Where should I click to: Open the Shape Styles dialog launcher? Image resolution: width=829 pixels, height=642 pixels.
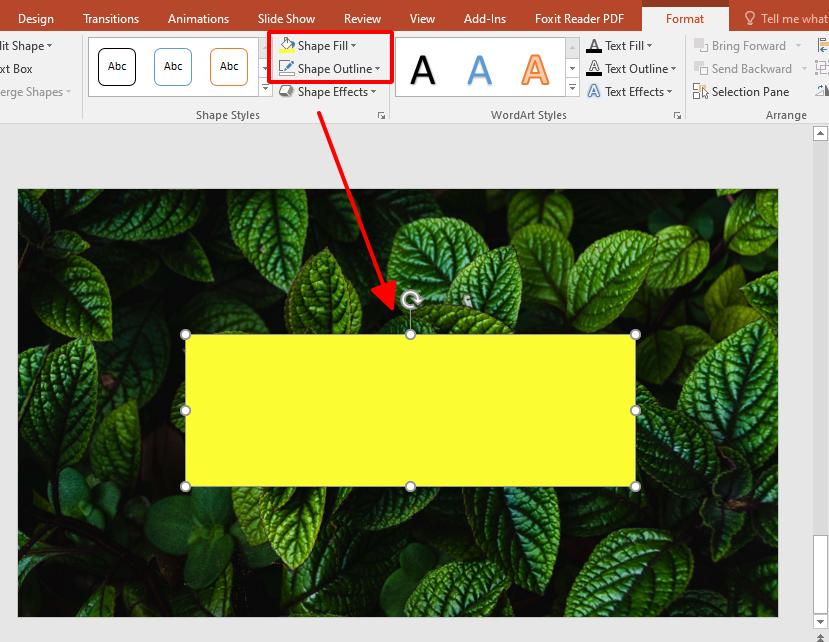pos(381,115)
